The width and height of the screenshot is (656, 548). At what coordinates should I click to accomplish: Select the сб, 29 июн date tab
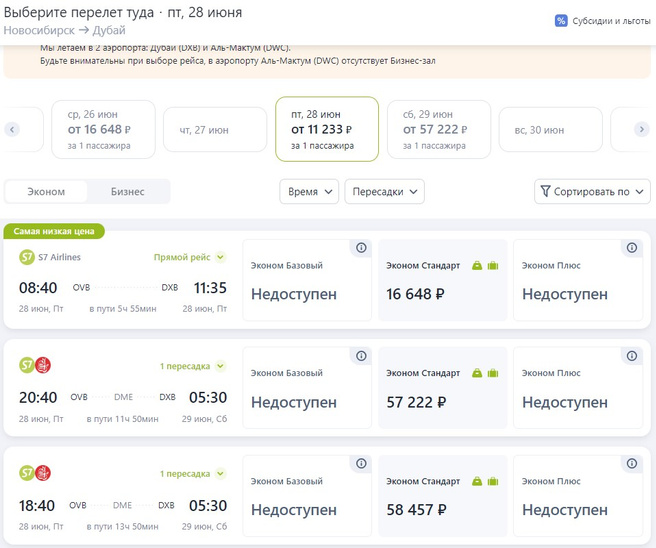[439, 129]
